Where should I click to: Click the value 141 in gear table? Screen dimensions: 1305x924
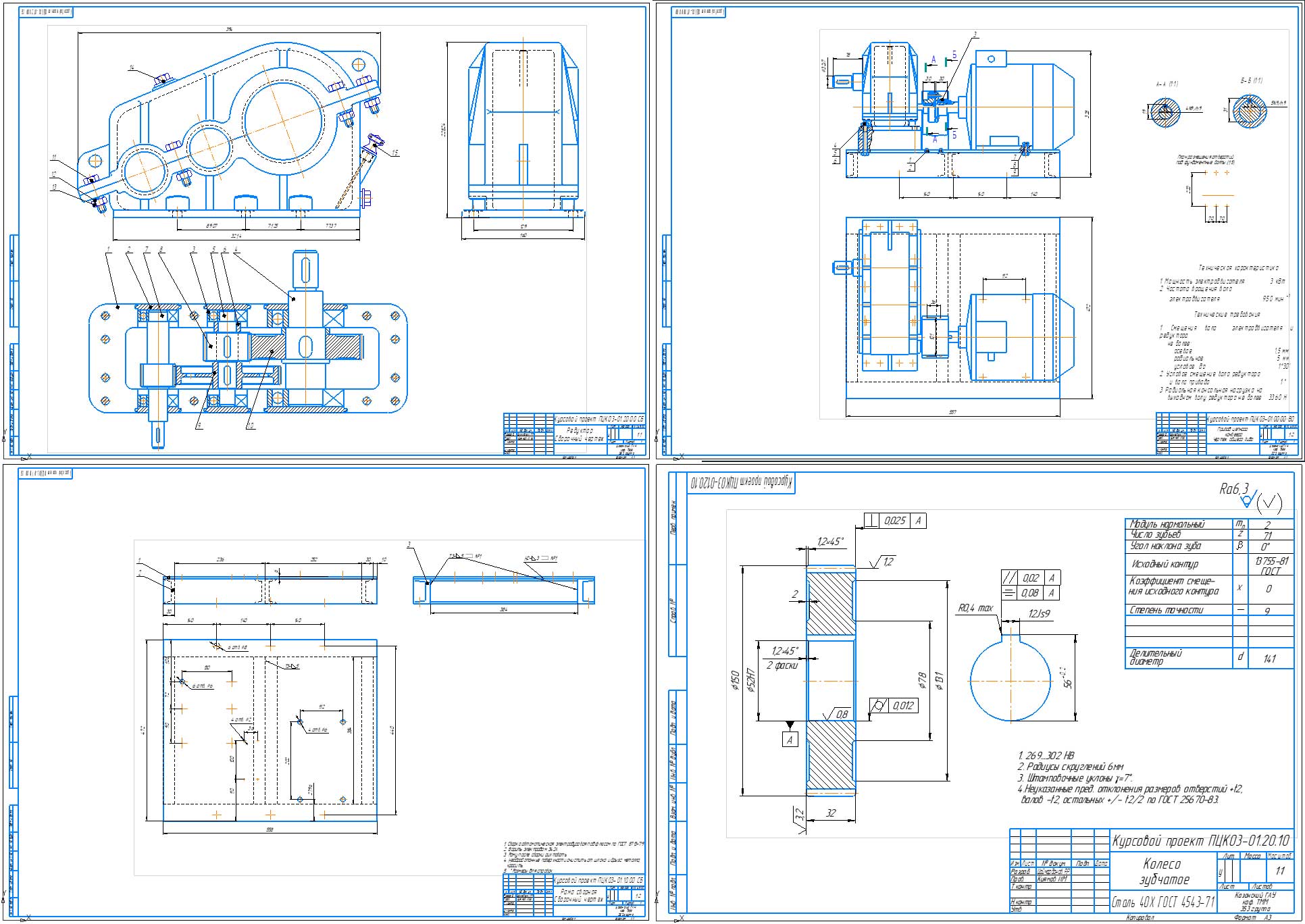[1270, 658]
